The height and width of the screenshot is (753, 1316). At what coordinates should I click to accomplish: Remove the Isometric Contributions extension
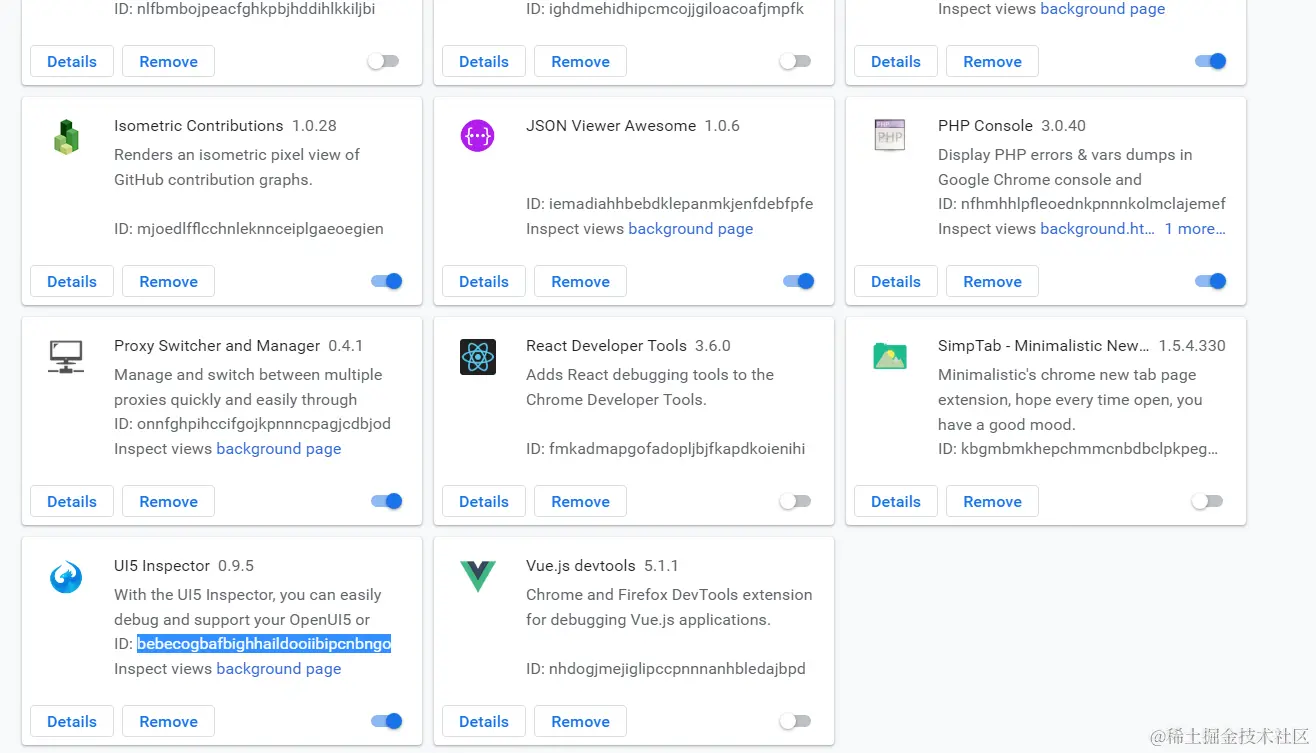tap(168, 281)
